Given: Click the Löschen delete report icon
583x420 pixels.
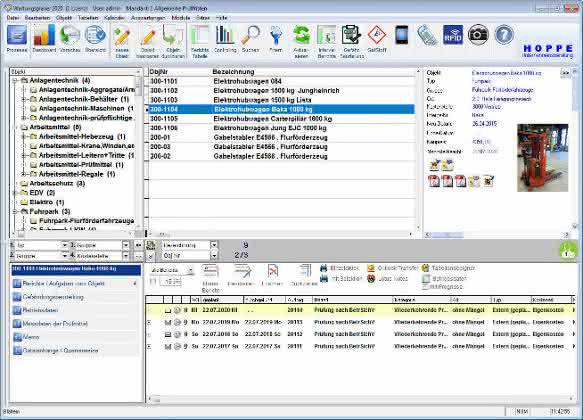Looking at the screenshot, I should (x=273, y=272).
